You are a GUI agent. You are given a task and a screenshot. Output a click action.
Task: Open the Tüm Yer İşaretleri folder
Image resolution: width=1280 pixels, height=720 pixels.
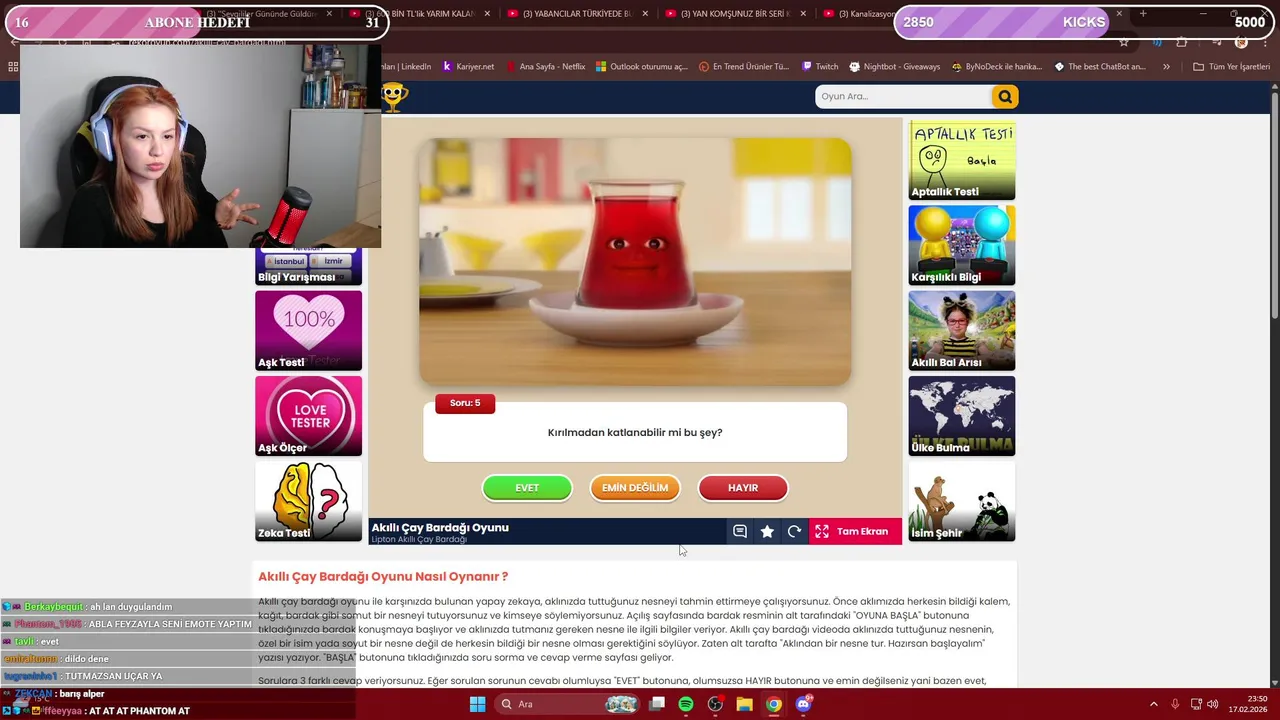1231,67
